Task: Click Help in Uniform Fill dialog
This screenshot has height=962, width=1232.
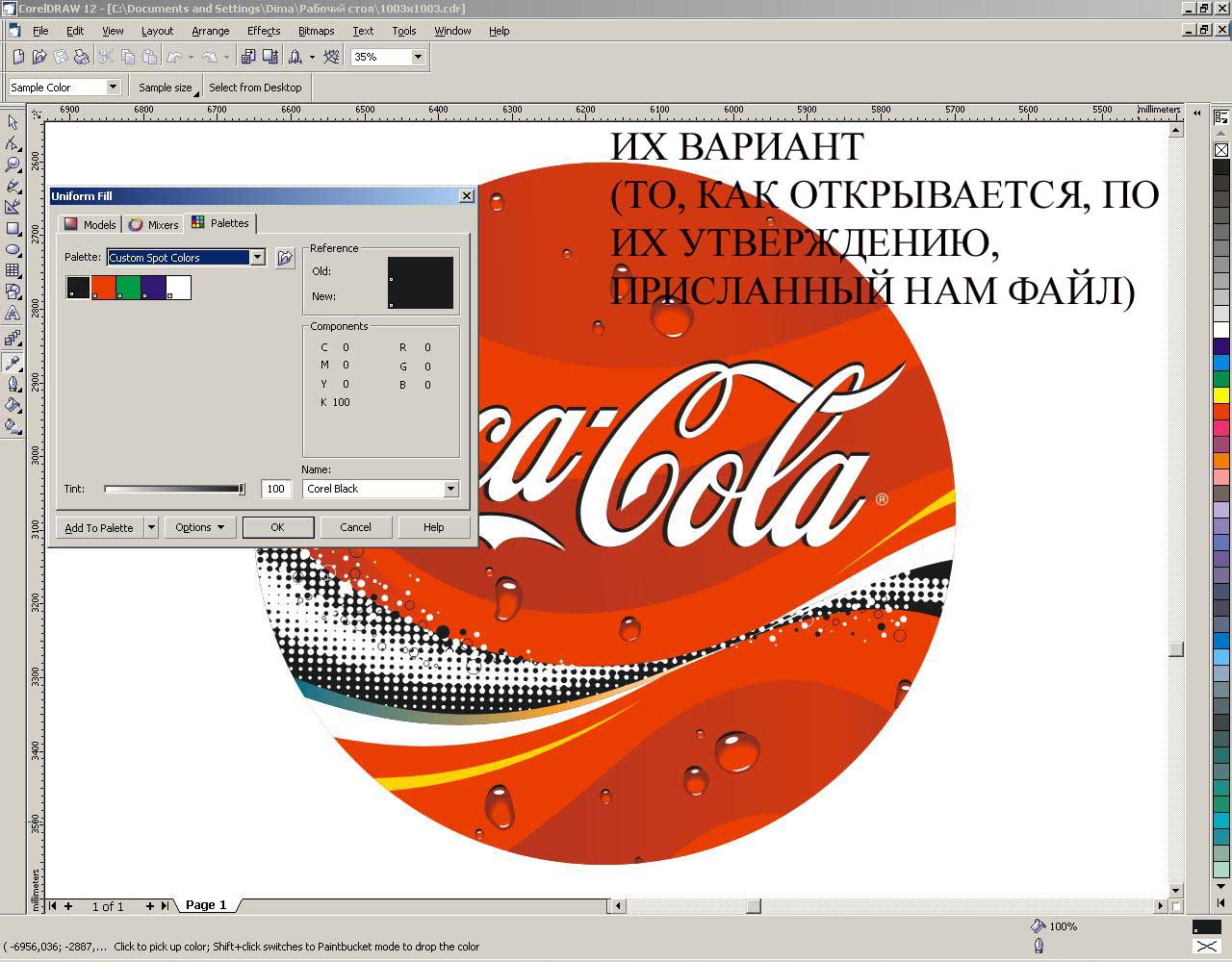Action: (434, 527)
